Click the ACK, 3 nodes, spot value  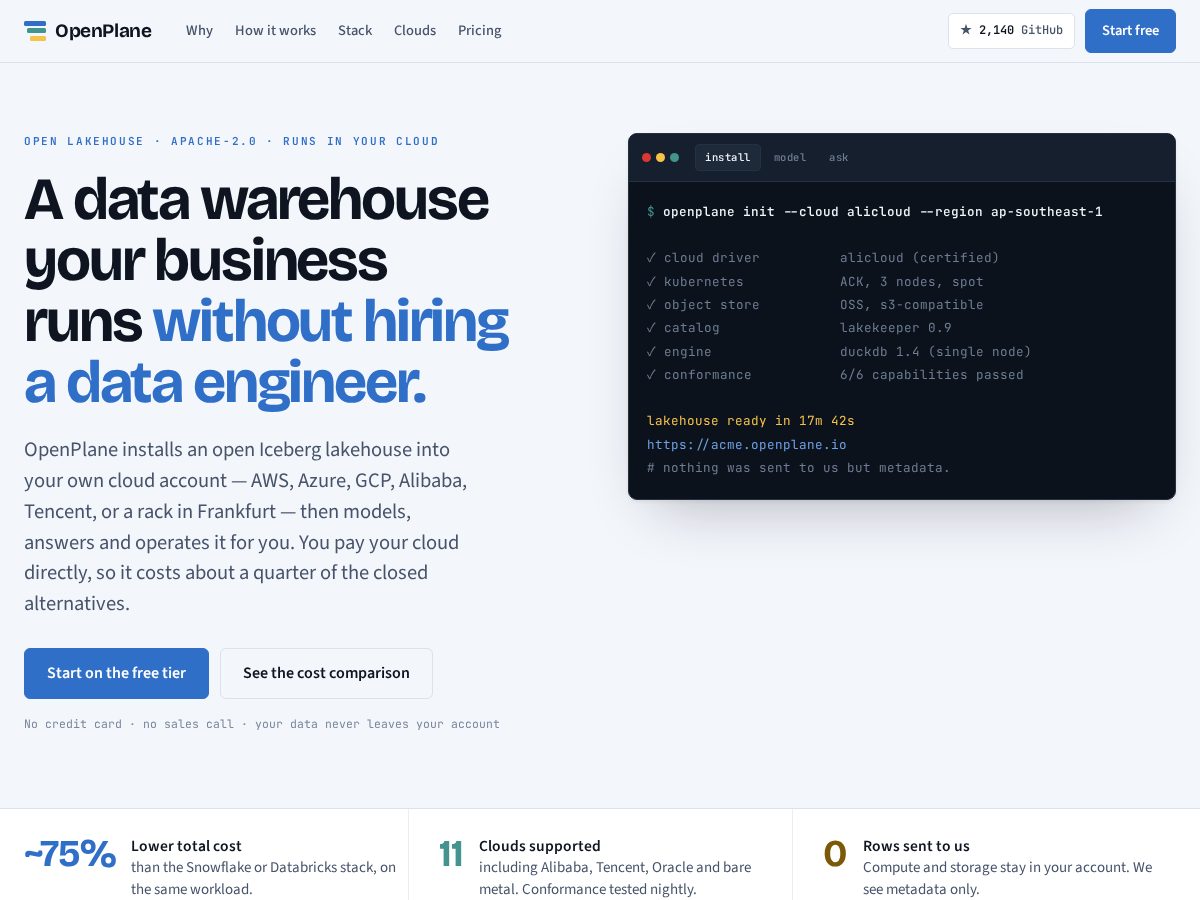click(x=912, y=282)
